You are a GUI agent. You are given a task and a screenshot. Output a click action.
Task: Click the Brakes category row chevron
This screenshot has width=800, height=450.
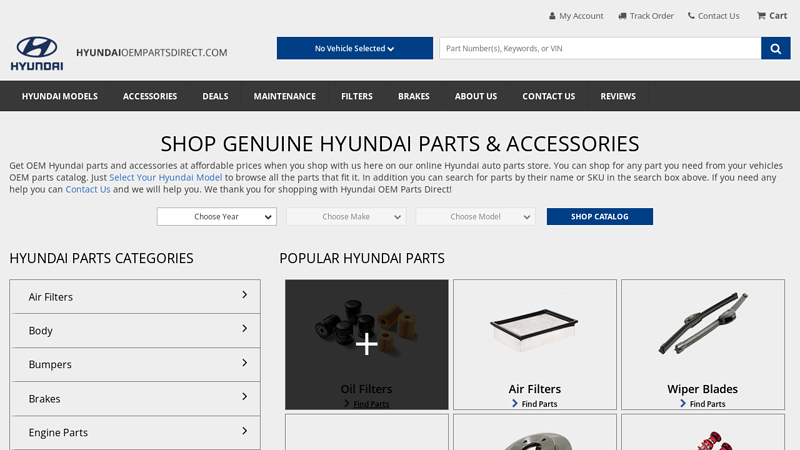tap(245, 396)
